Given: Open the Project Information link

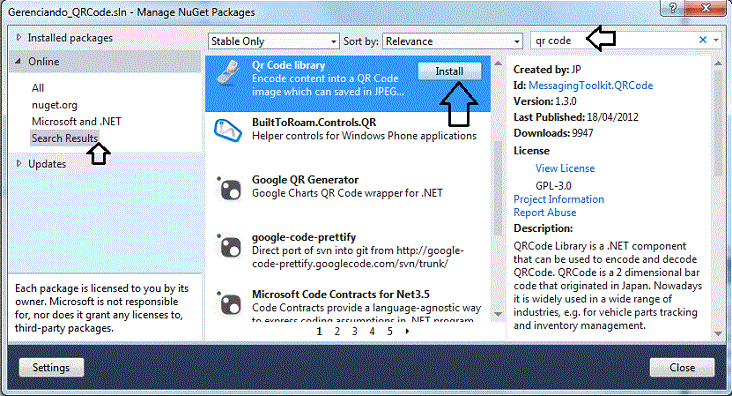Looking at the screenshot, I should (x=559, y=199).
